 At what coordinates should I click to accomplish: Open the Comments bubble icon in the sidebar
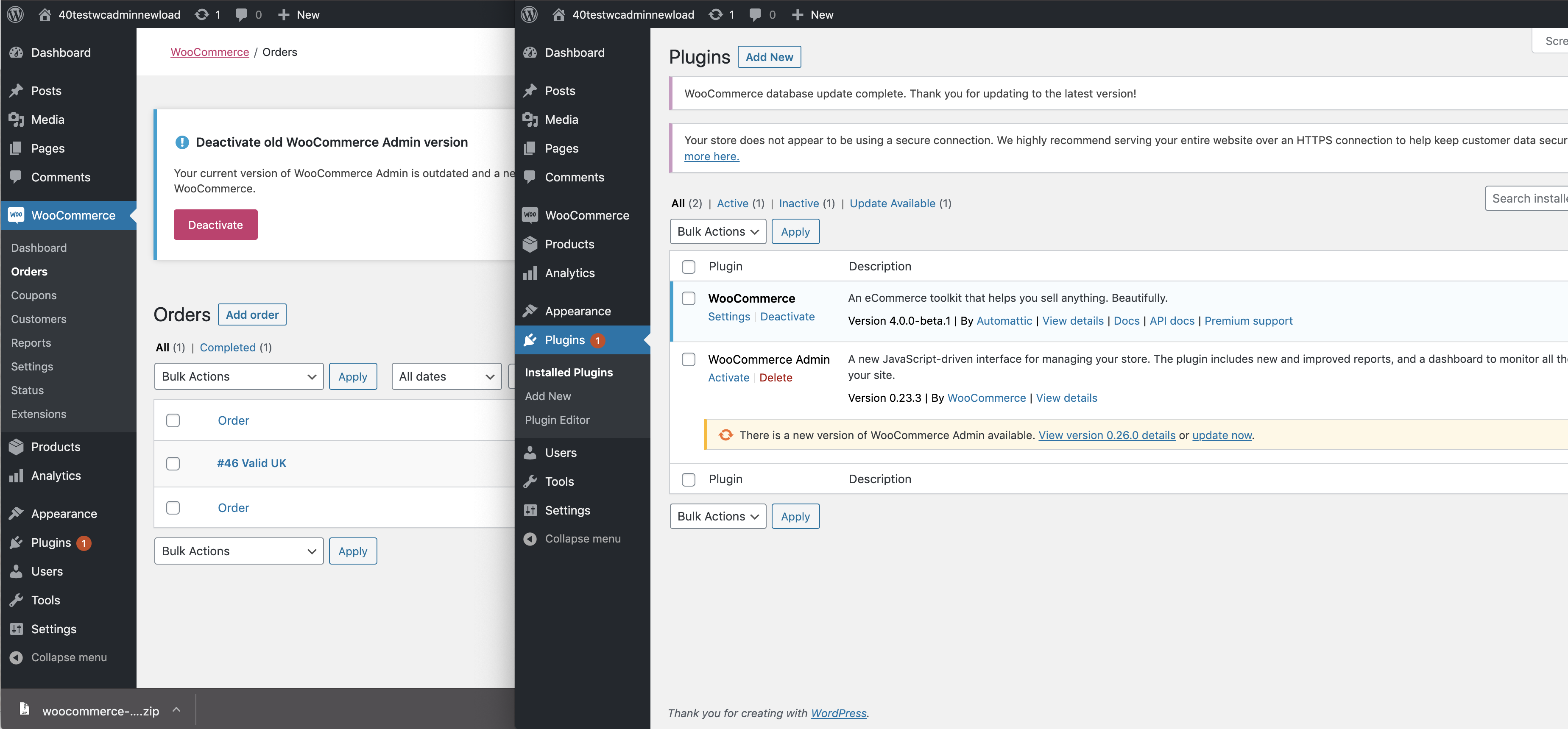[x=17, y=177]
